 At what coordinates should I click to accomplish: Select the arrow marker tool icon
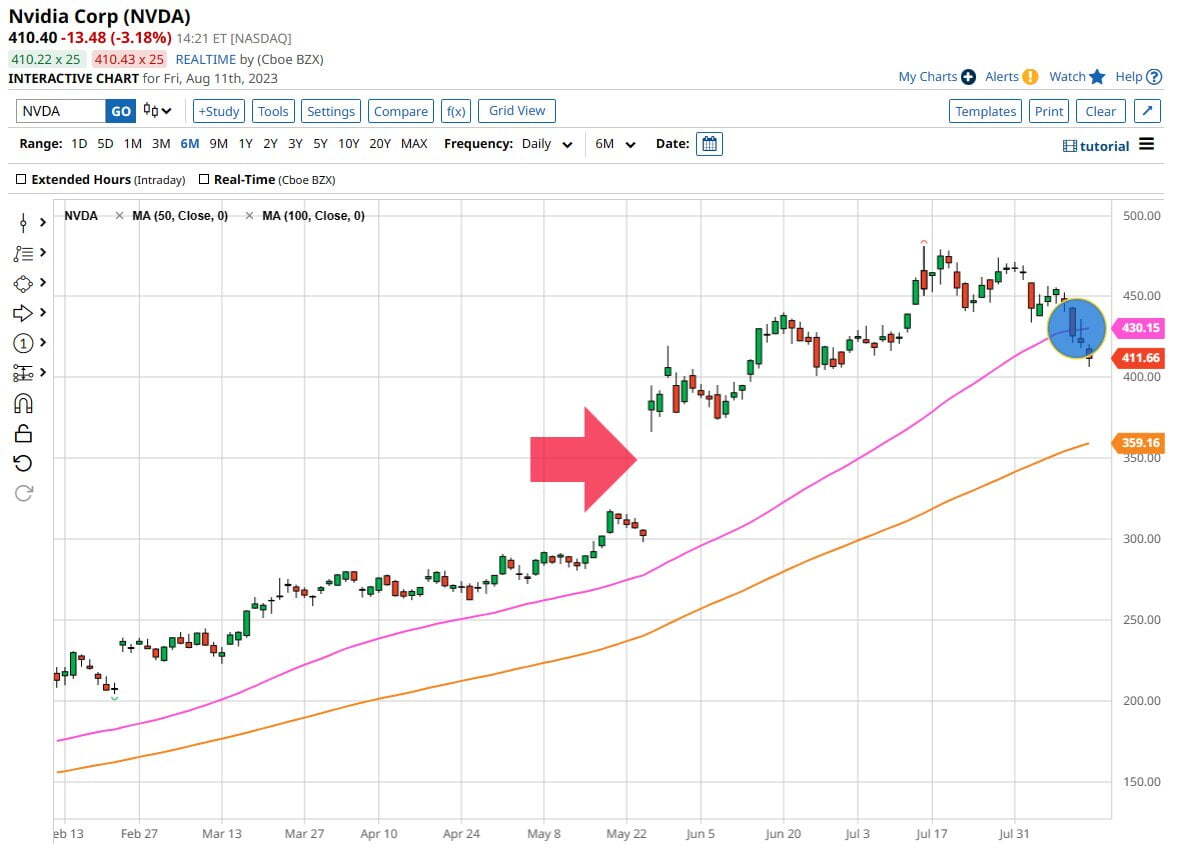tap(23, 313)
